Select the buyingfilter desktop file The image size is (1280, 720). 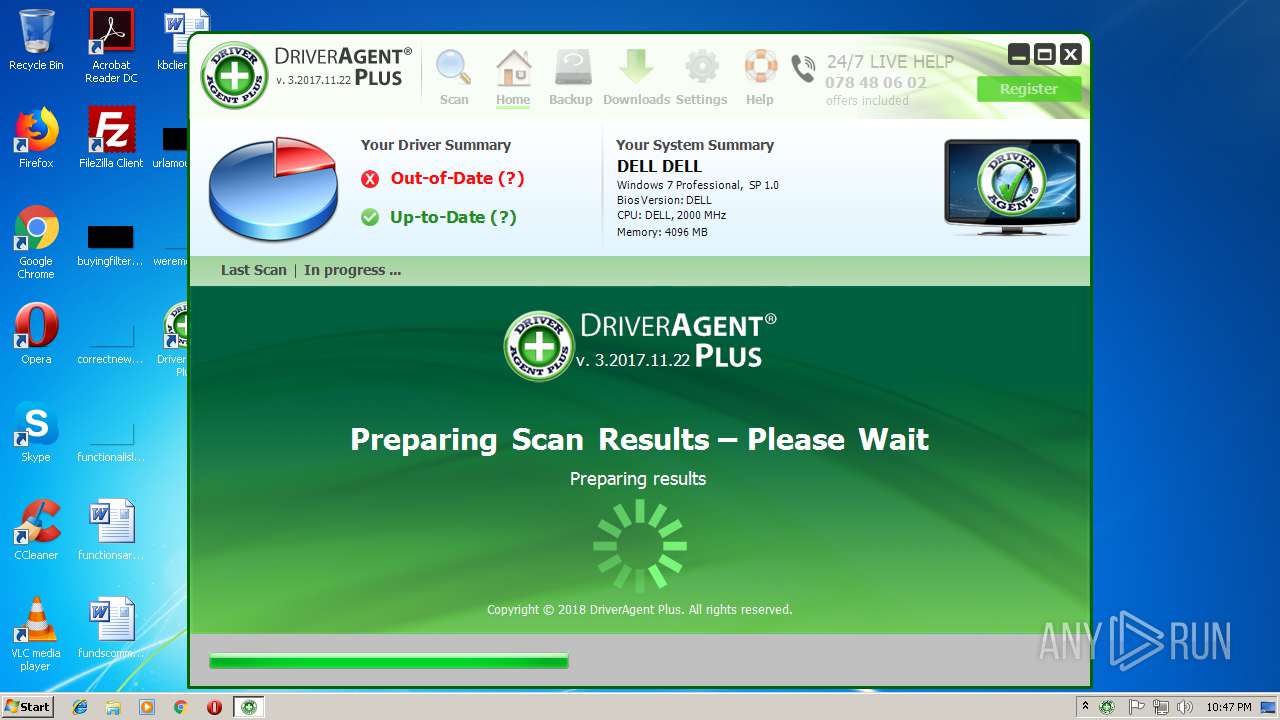[111, 246]
